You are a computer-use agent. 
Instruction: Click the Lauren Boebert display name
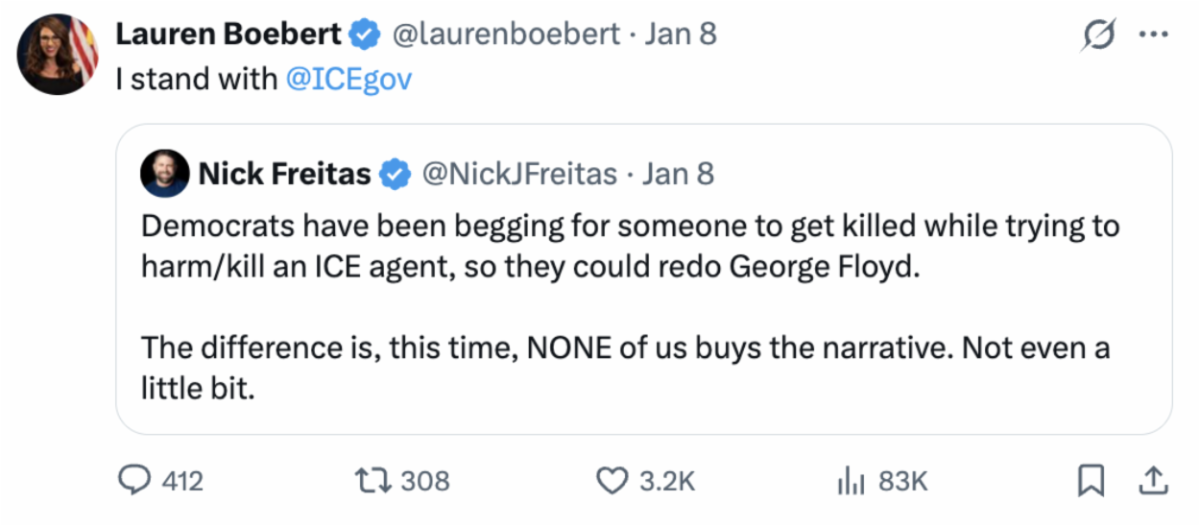(229, 34)
